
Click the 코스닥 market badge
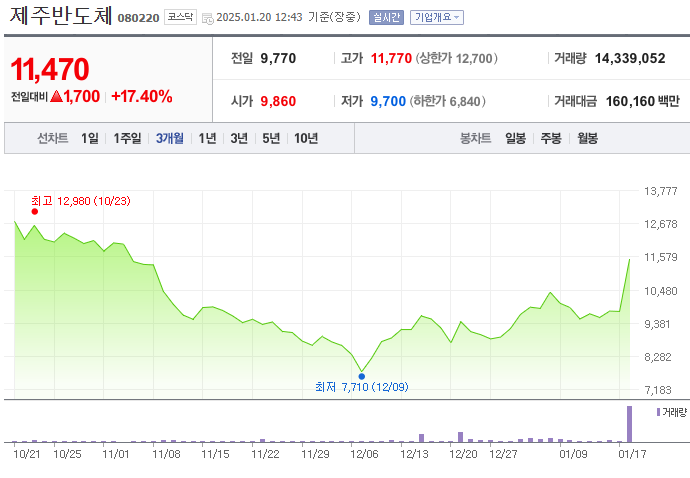[180, 17]
